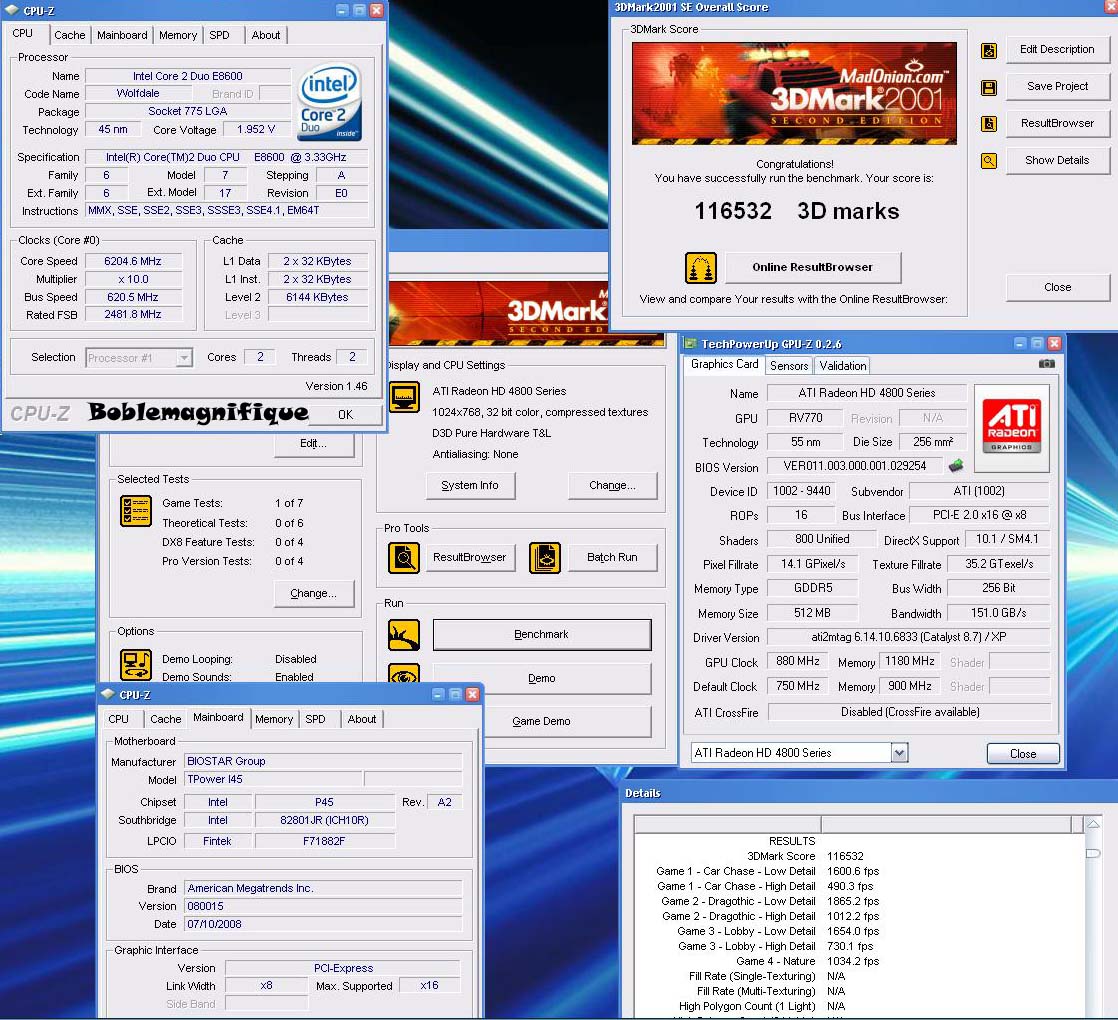
Task: Click ResultBrowser button in score window
Action: coord(1057,123)
